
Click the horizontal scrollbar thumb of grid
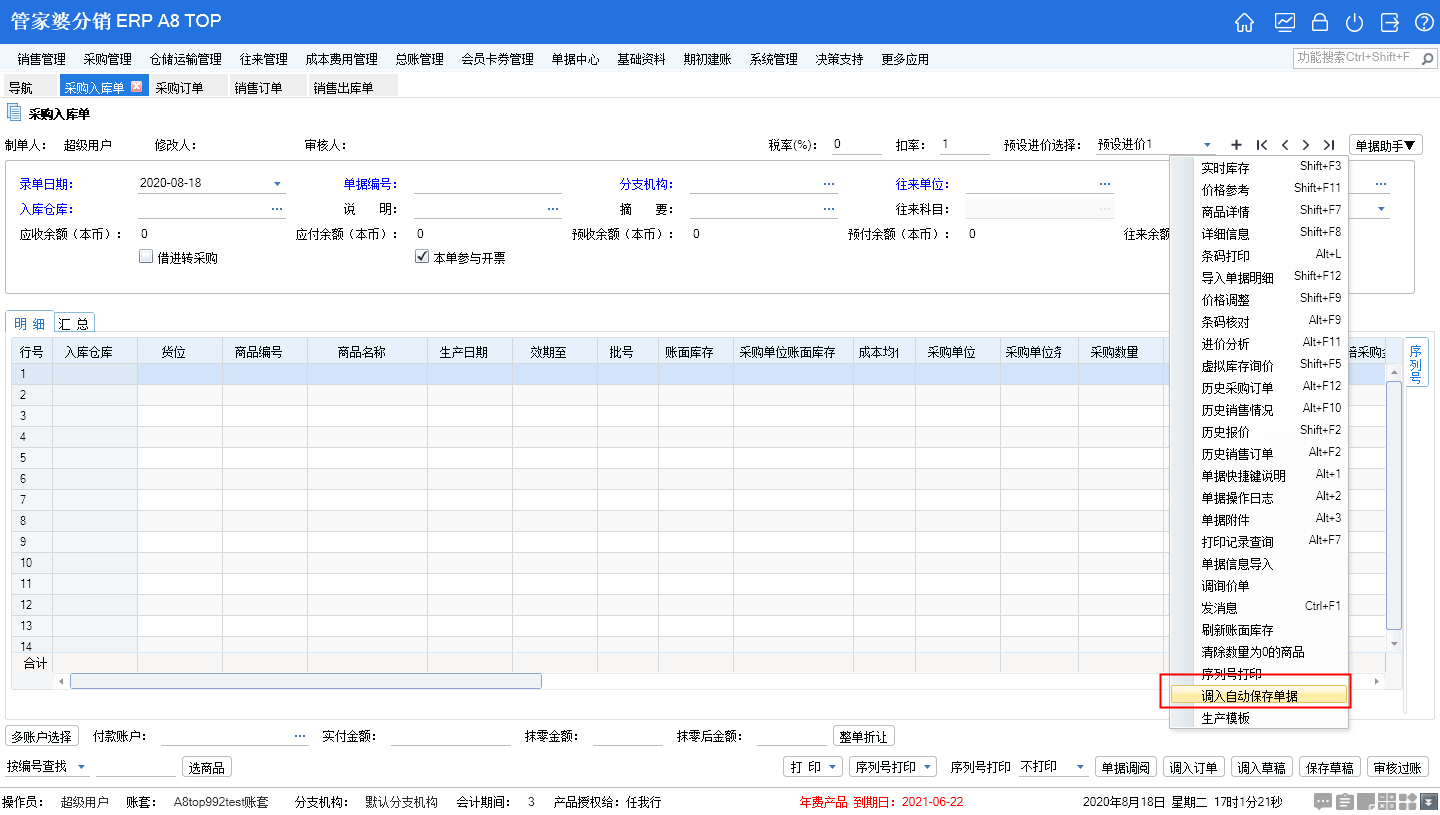306,681
